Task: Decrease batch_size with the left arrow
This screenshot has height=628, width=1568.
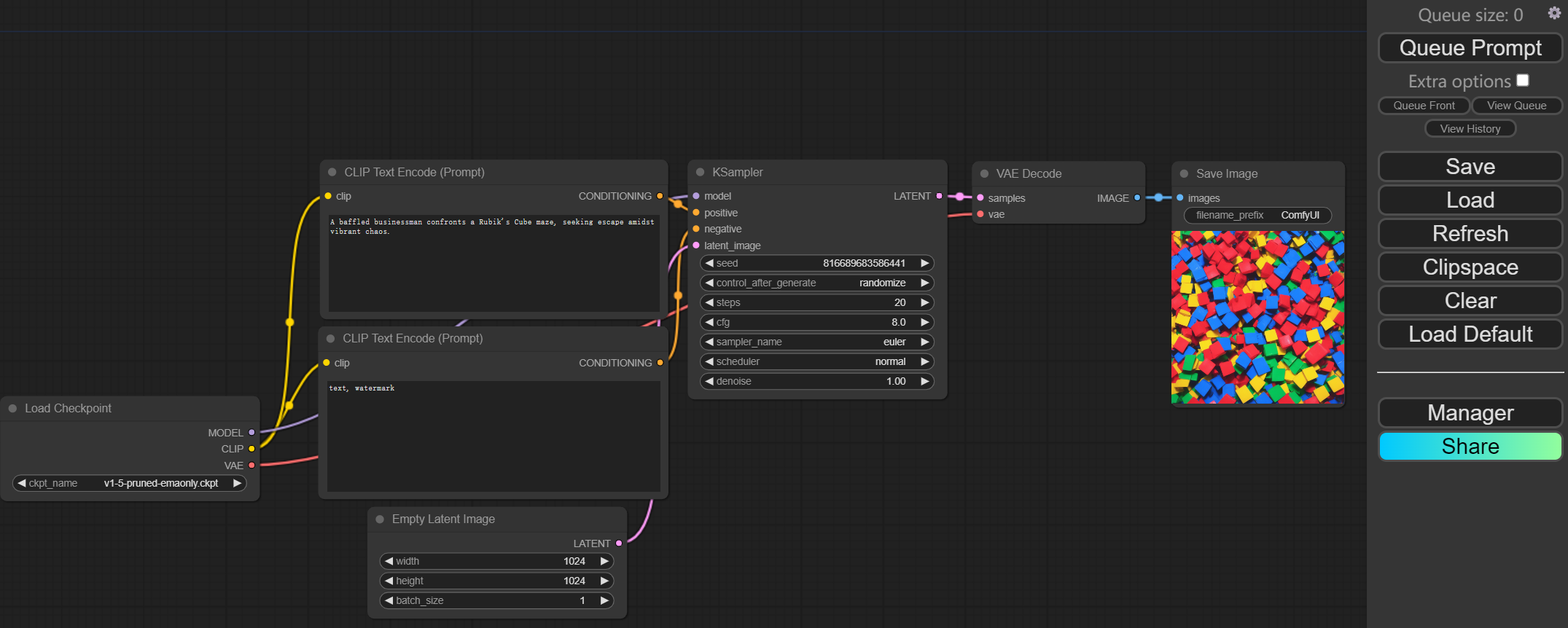Action: (x=389, y=600)
